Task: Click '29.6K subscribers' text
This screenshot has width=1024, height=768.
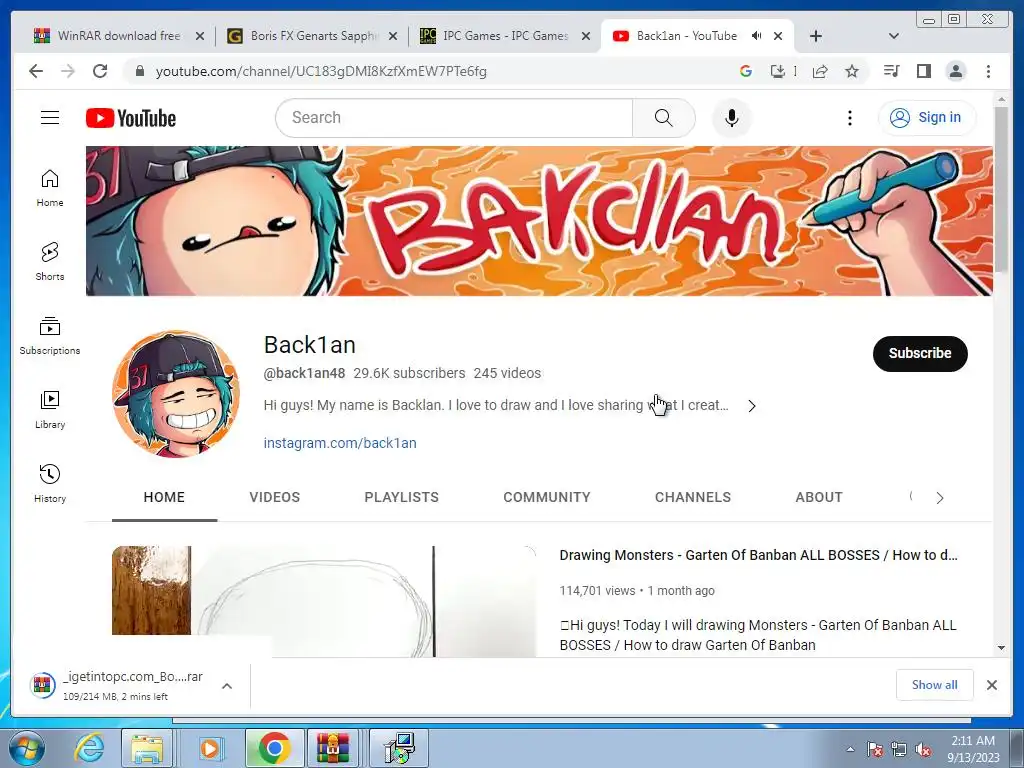Action: click(409, 373)
